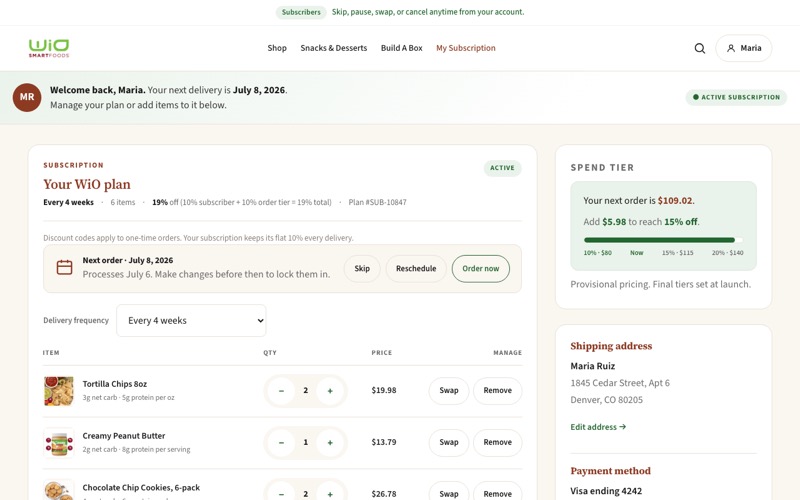Image resolution: width=800 pixels, height=500 pixels.
Task: Decrease Chocolate Chip Cookies quantity
Action: click(x=281, y=494)
